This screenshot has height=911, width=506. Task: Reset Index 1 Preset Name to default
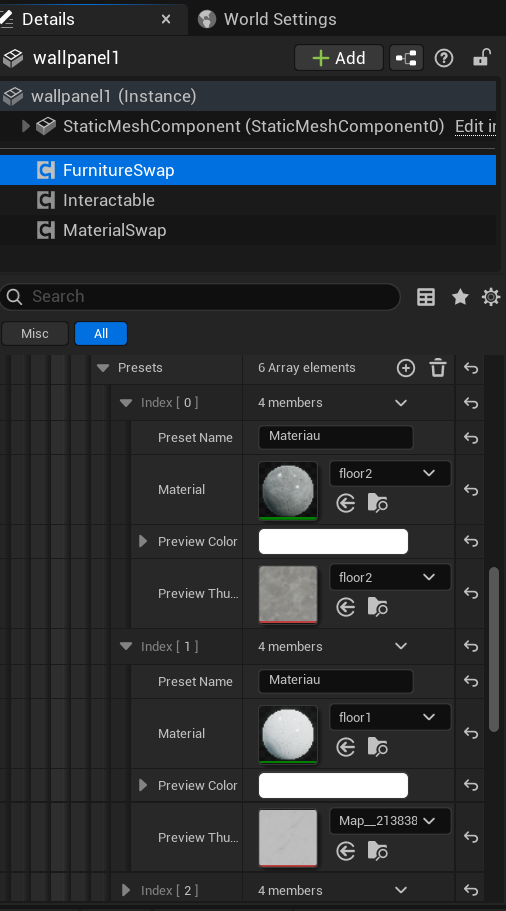471,681
